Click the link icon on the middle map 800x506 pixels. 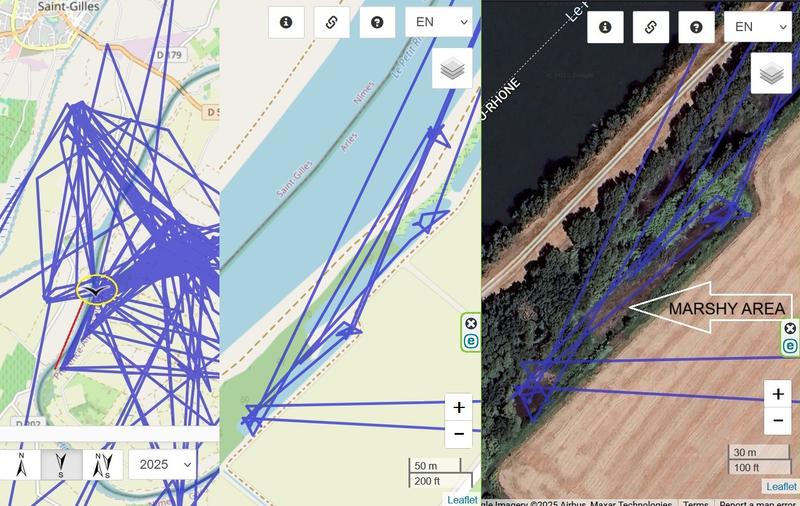coord(332,22)
